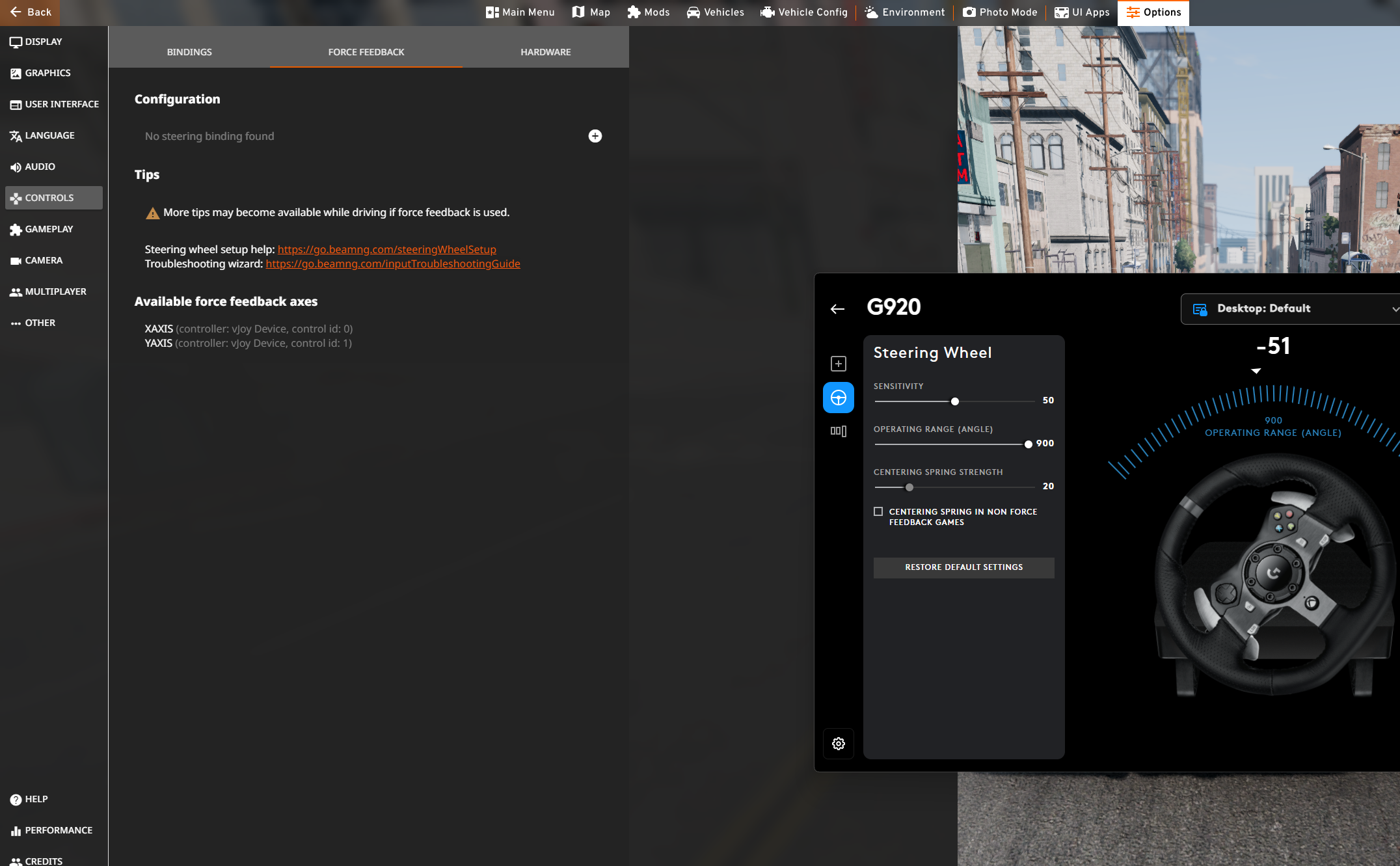Open the Graphics options section

47,73
